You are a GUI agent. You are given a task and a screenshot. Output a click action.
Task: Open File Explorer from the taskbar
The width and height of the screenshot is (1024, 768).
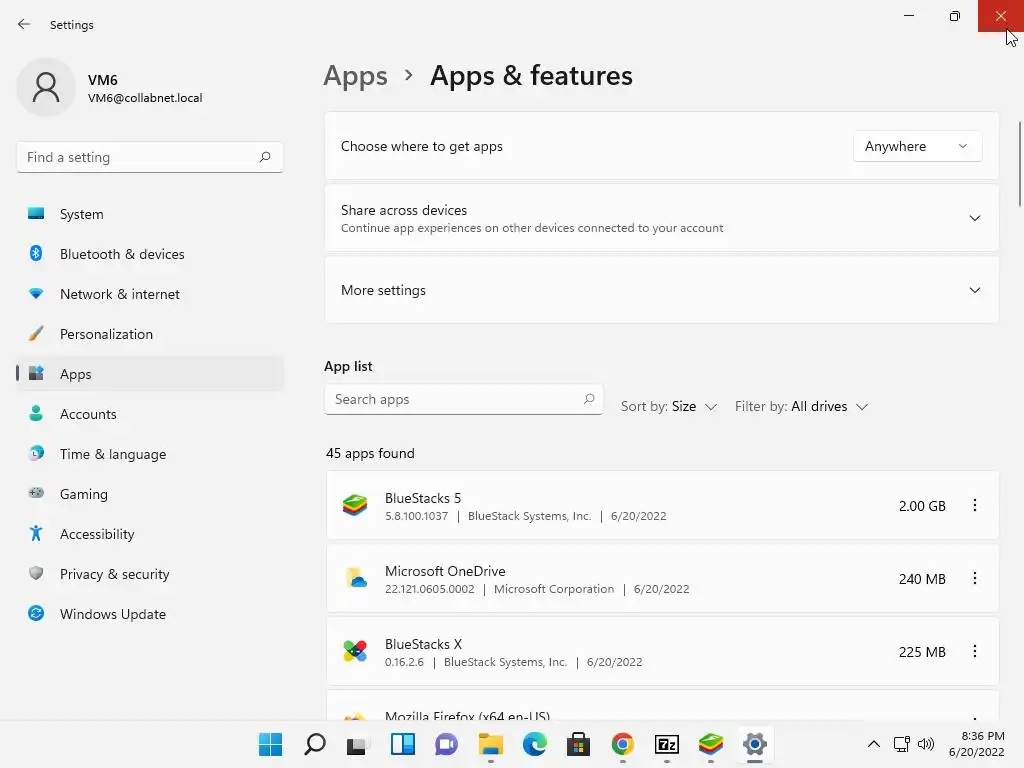(x=490, y=744)
